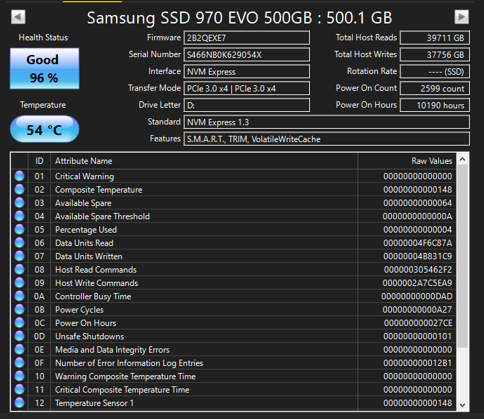
Task: Click the status orb for Critical Warning
Action: coord(20,176)
